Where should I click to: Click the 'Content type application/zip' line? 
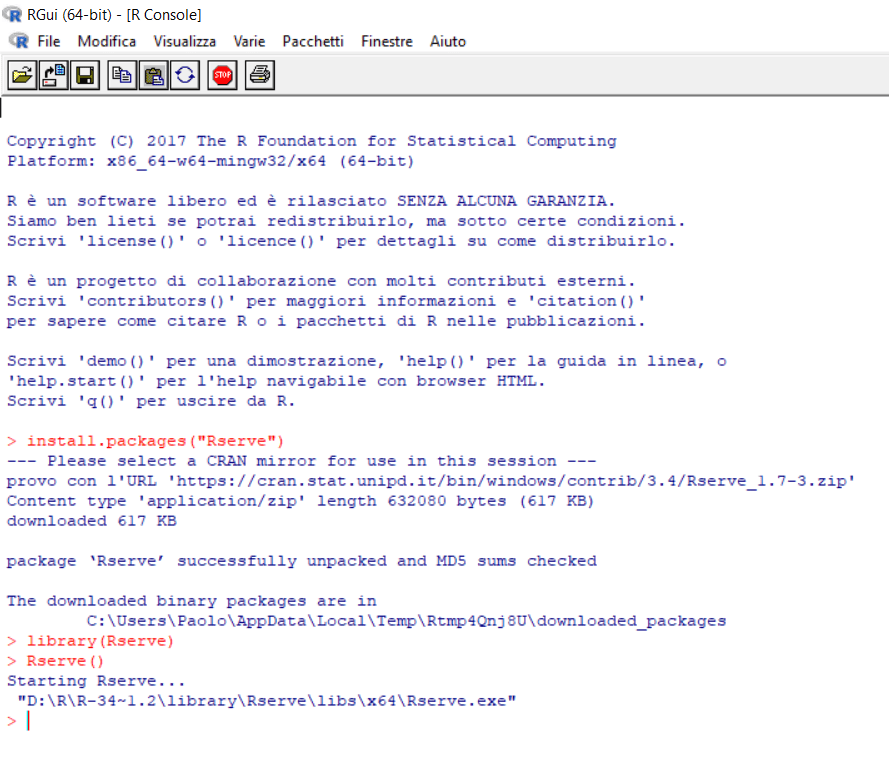pos(300,501)
